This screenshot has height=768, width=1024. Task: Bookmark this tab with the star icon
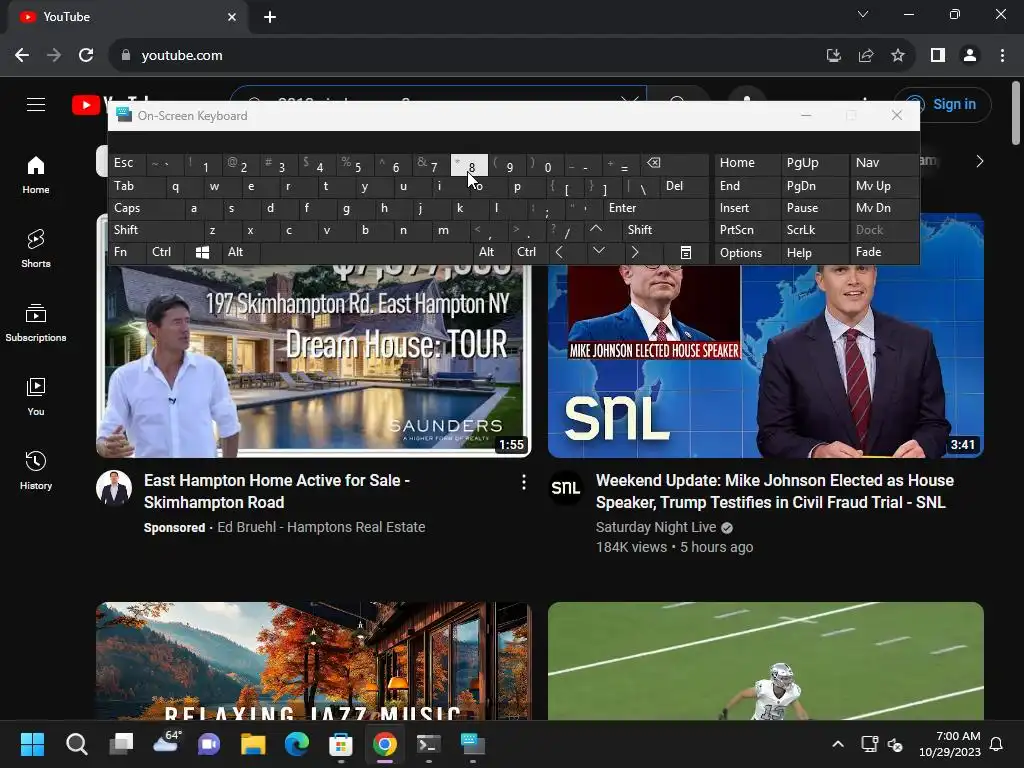pos(898,56)
